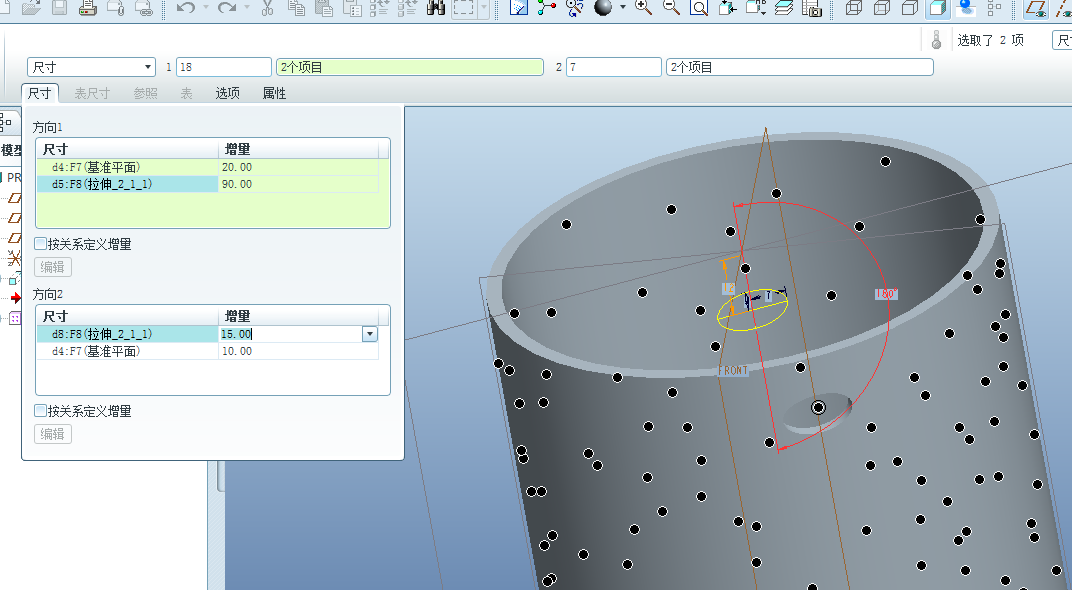Expand the undo history arrow
The height and width of the screenshot is (590, 1072).
tap(206, 8)
